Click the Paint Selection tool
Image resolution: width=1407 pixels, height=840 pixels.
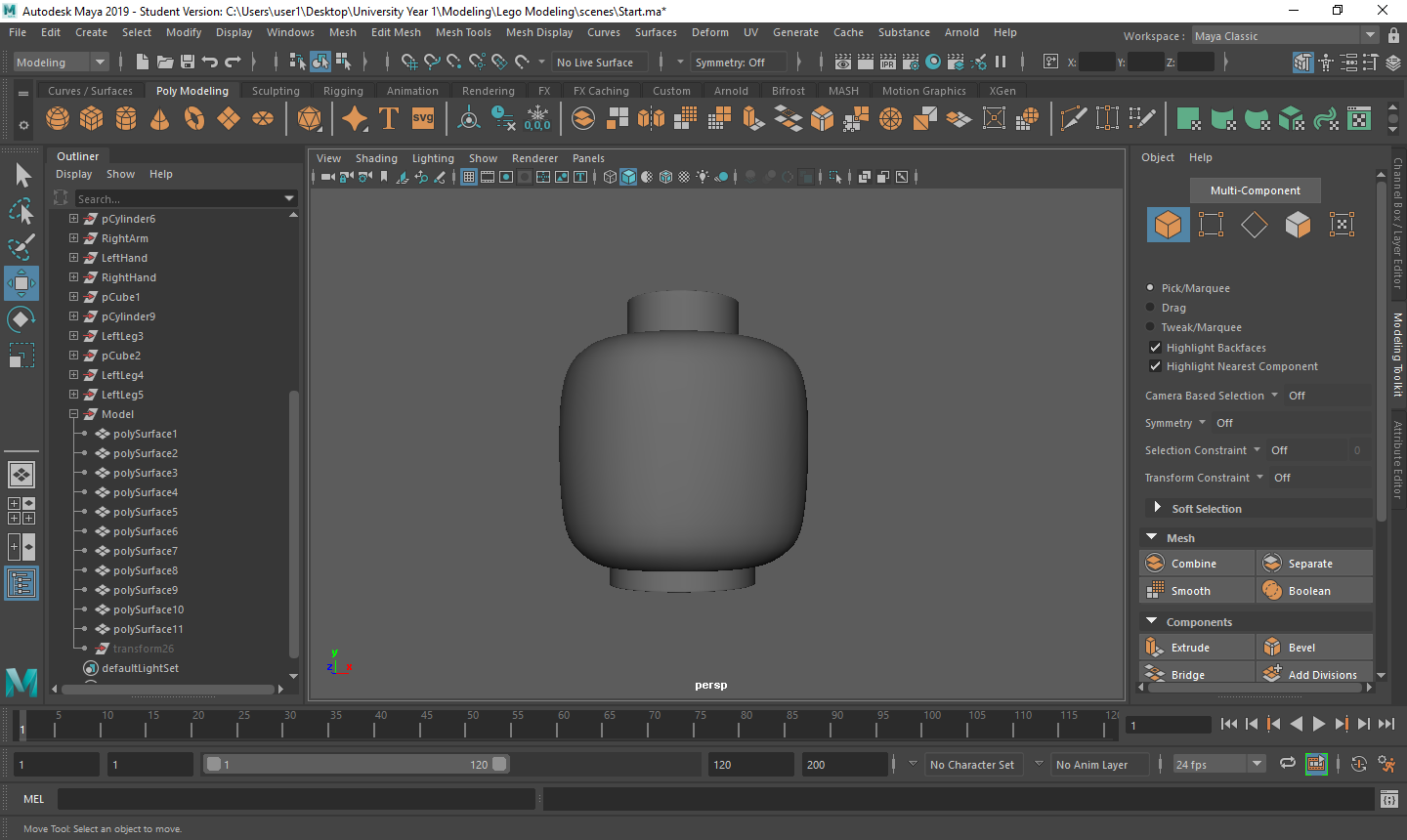21,247
